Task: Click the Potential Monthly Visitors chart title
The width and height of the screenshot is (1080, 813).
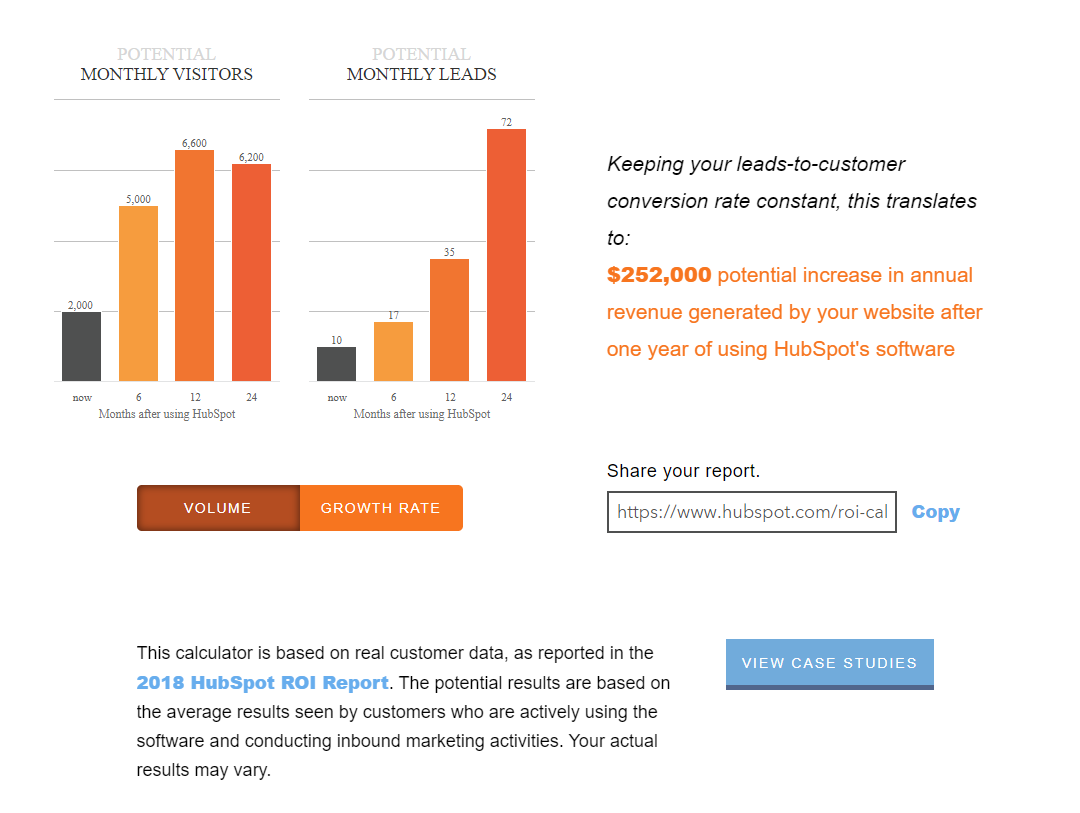Action: (166, 64)
